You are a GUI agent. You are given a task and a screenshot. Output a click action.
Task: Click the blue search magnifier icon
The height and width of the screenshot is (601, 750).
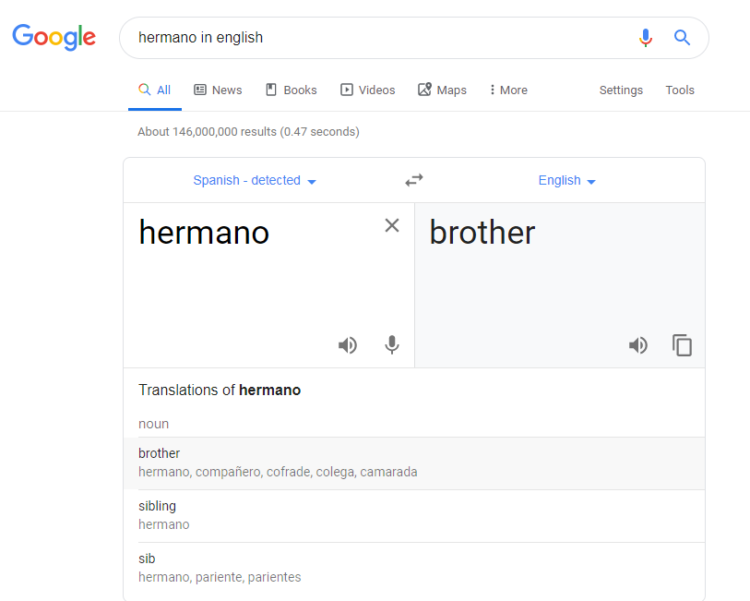tap(682, 38)
